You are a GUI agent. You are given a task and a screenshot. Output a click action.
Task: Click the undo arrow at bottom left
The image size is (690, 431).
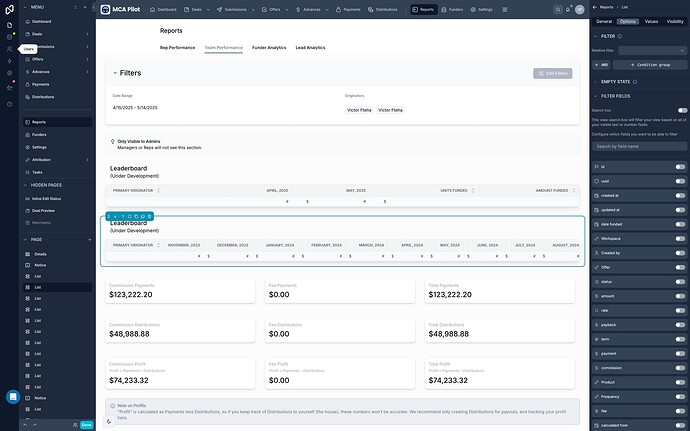click(25, 425)
